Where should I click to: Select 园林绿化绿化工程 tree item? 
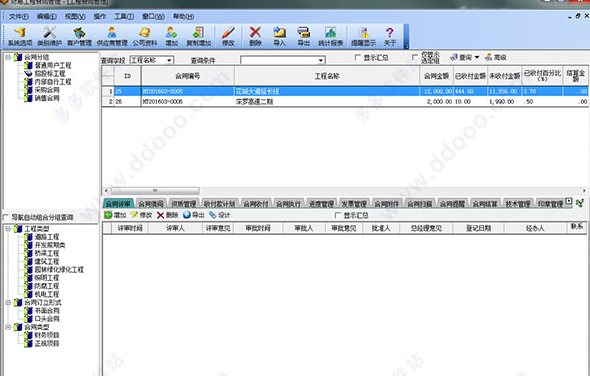tap(59, 269)
